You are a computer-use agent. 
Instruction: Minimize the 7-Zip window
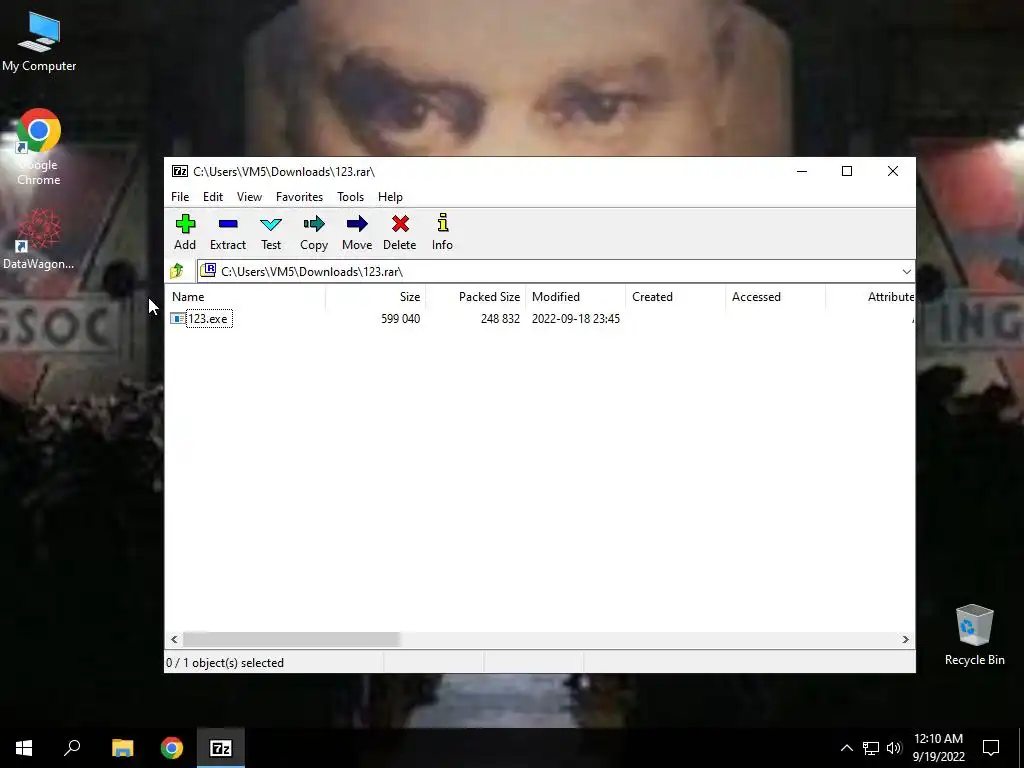click(x=802, y=171)
